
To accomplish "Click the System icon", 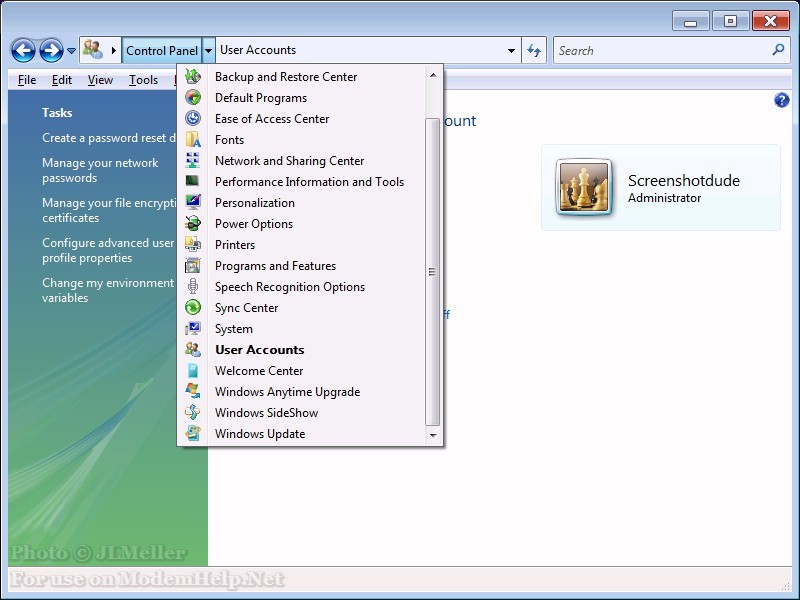I will (193, 329).
